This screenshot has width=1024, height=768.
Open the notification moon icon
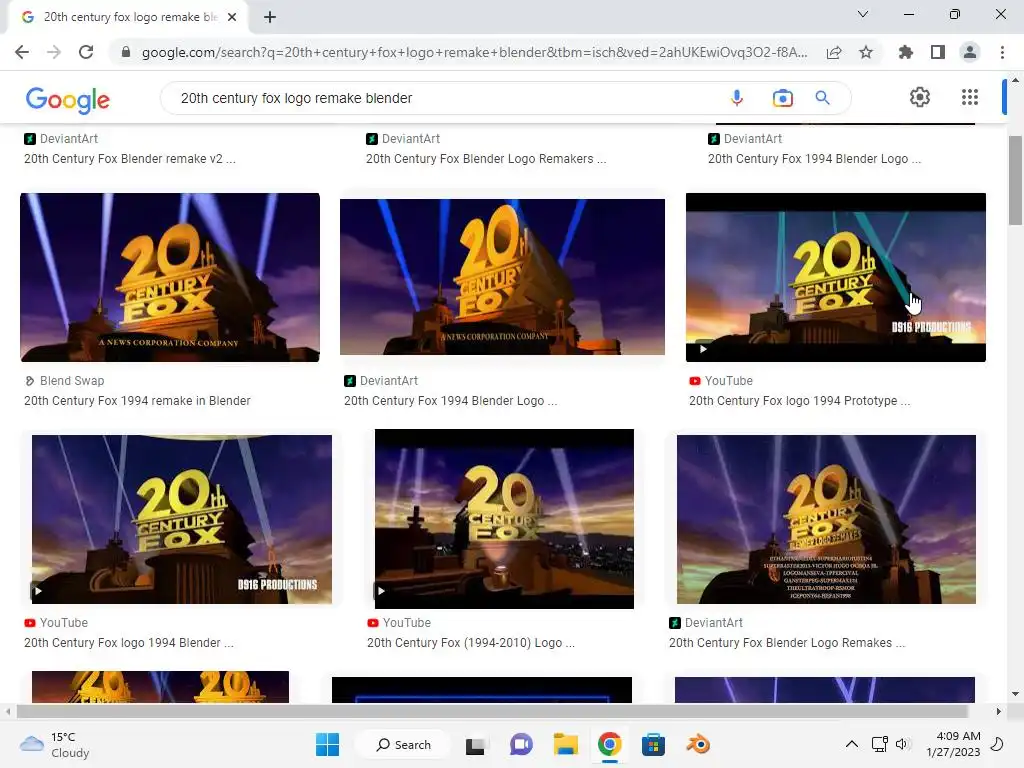tap(997, 744)
